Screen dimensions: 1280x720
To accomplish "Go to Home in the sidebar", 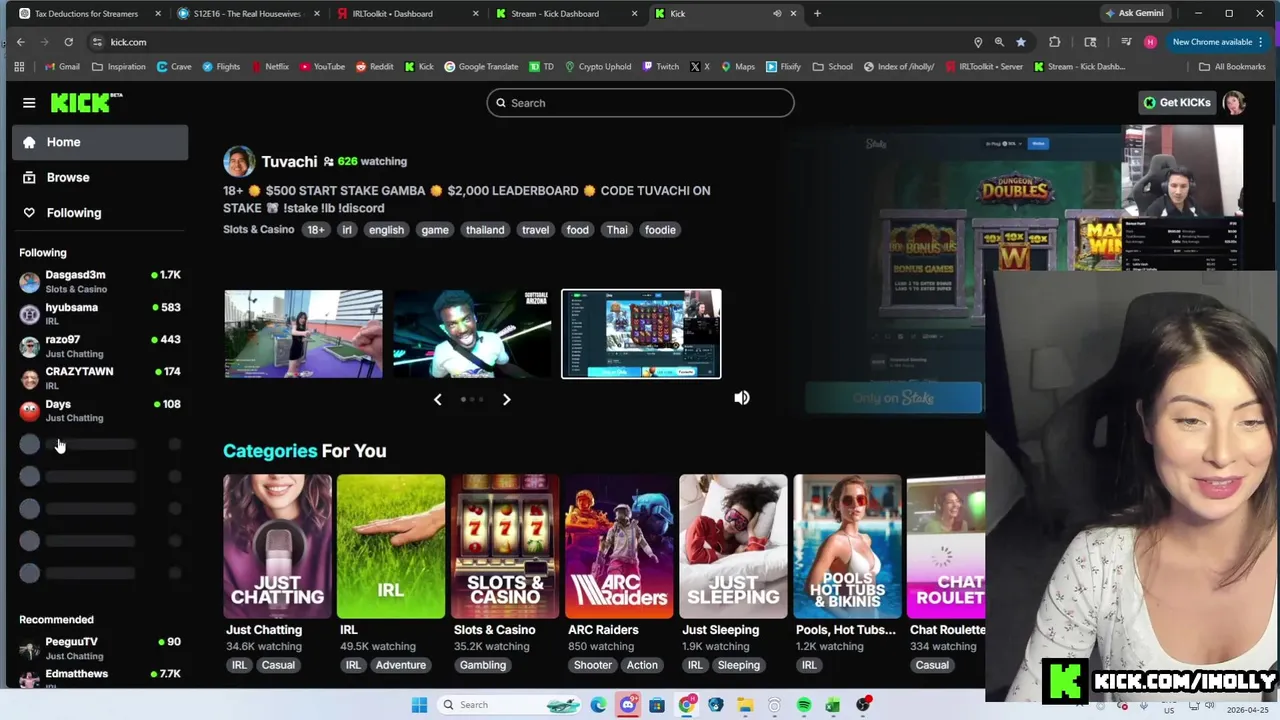I will pyautogui.click(x=100, y=142).
